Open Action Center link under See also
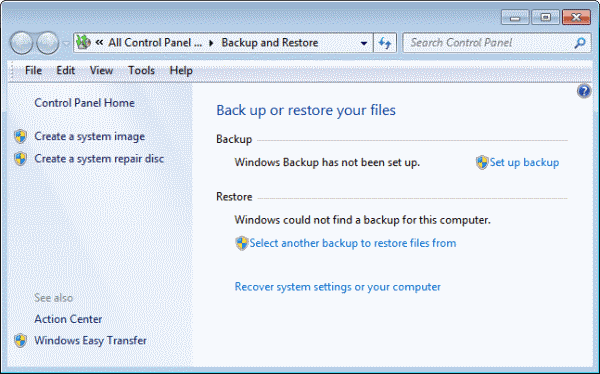 68,319
